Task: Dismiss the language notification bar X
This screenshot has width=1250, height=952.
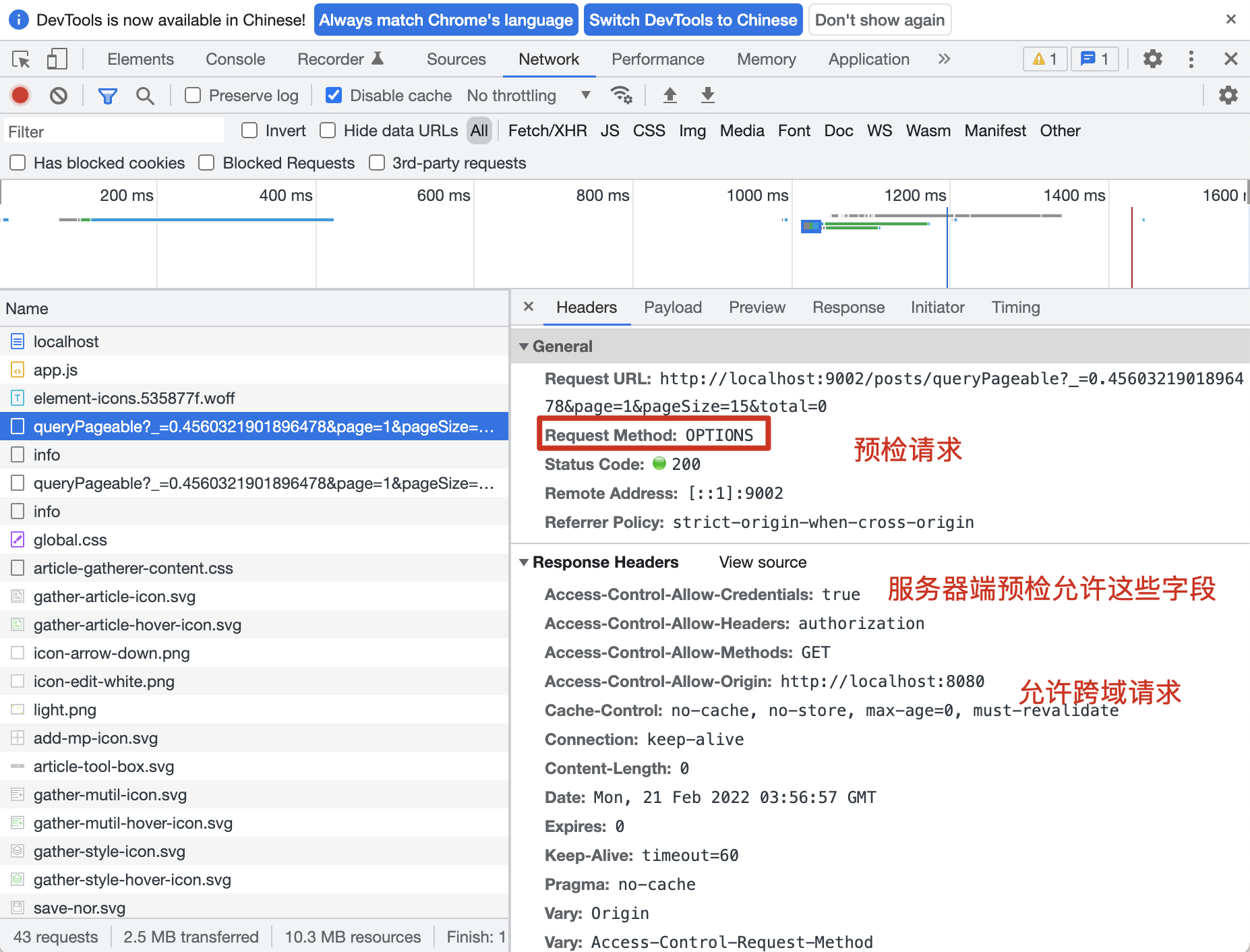Action: [1231, 20]
